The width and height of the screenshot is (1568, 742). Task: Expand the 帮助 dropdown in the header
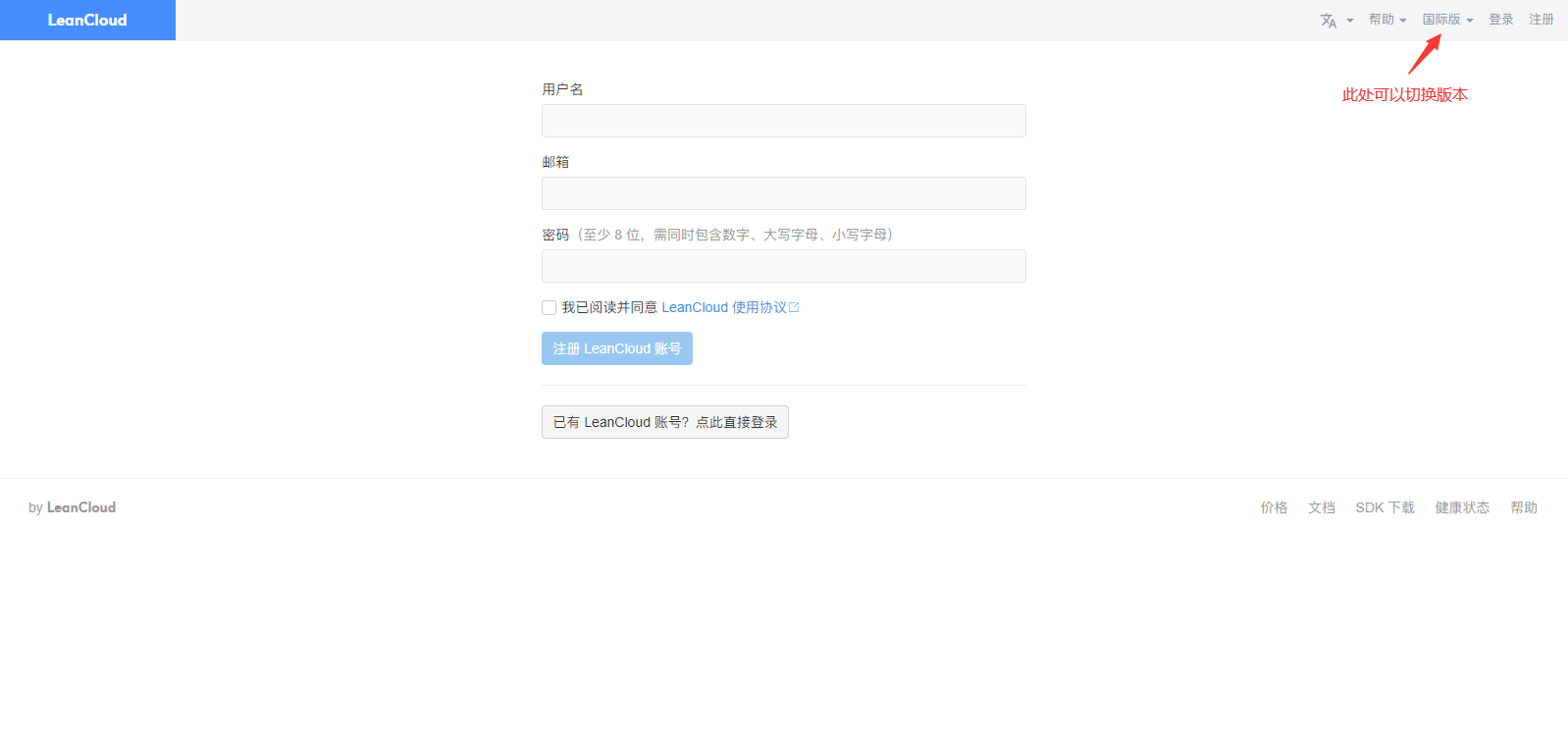(1387, 20)
